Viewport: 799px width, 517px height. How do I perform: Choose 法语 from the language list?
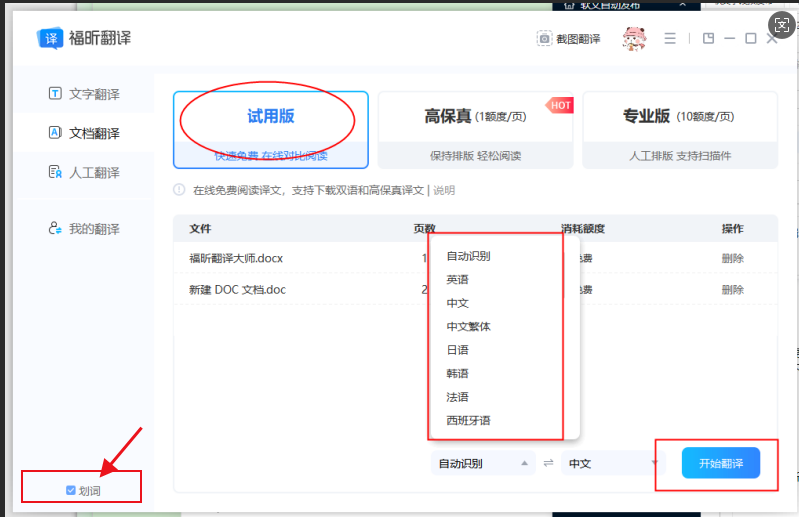(457, 397)
